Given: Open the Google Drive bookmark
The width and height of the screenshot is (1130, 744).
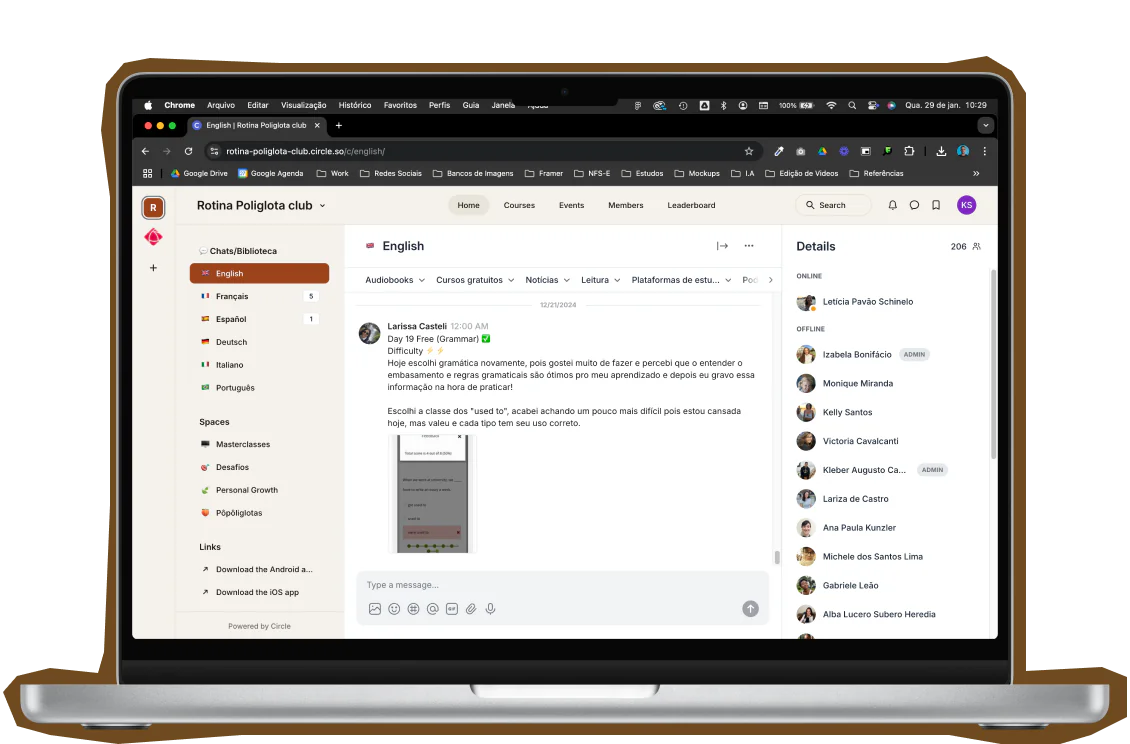Looking at the screenshot, I should [199, 174].
